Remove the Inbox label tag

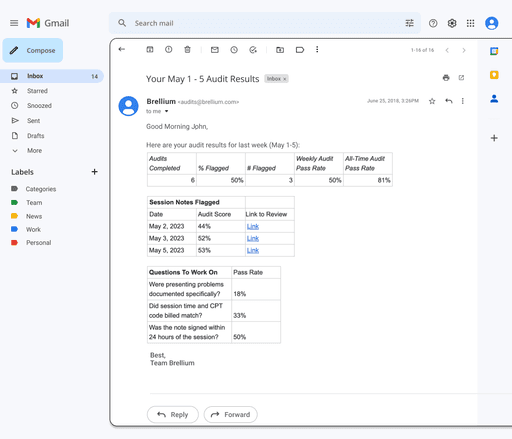tap(285, 79)
